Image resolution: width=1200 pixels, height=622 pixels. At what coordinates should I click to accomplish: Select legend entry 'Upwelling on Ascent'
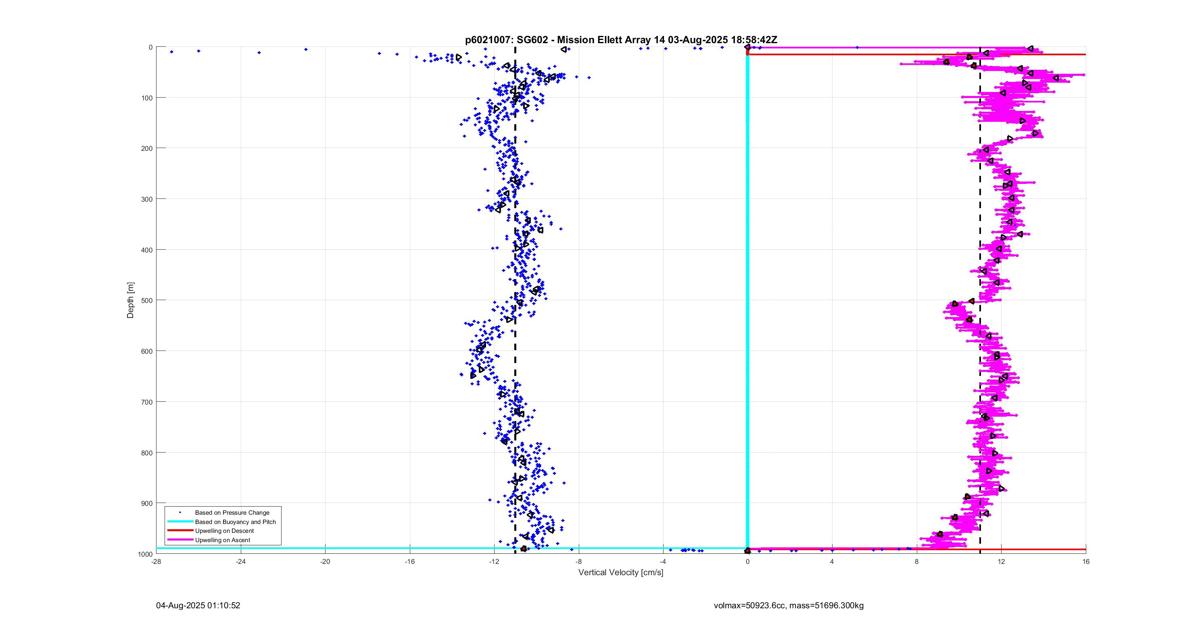pyautogui.click(x=223, y=539)
